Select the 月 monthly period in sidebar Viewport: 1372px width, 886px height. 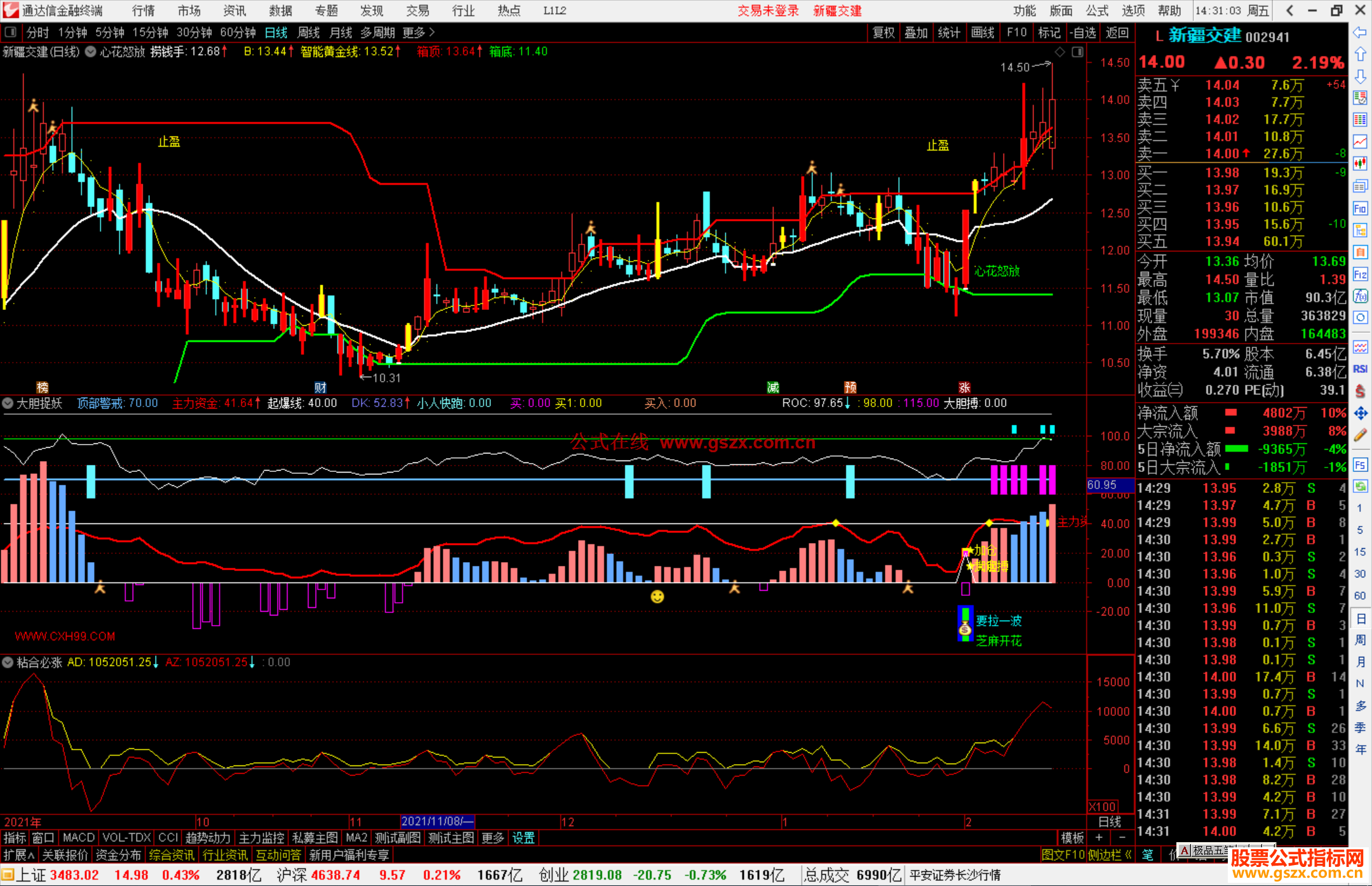pos(1360,661)
